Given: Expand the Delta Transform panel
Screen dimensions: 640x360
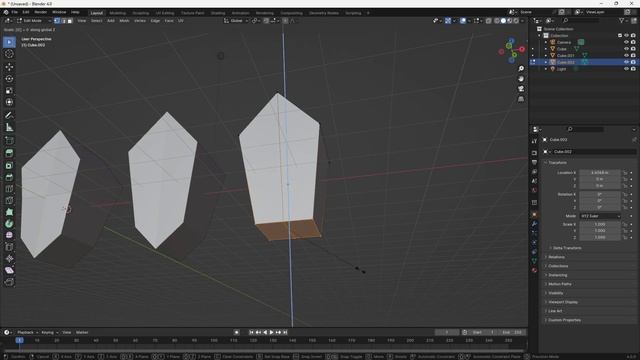Looking at the screenshot, I should pyautogui.click(x=567, y=248).
